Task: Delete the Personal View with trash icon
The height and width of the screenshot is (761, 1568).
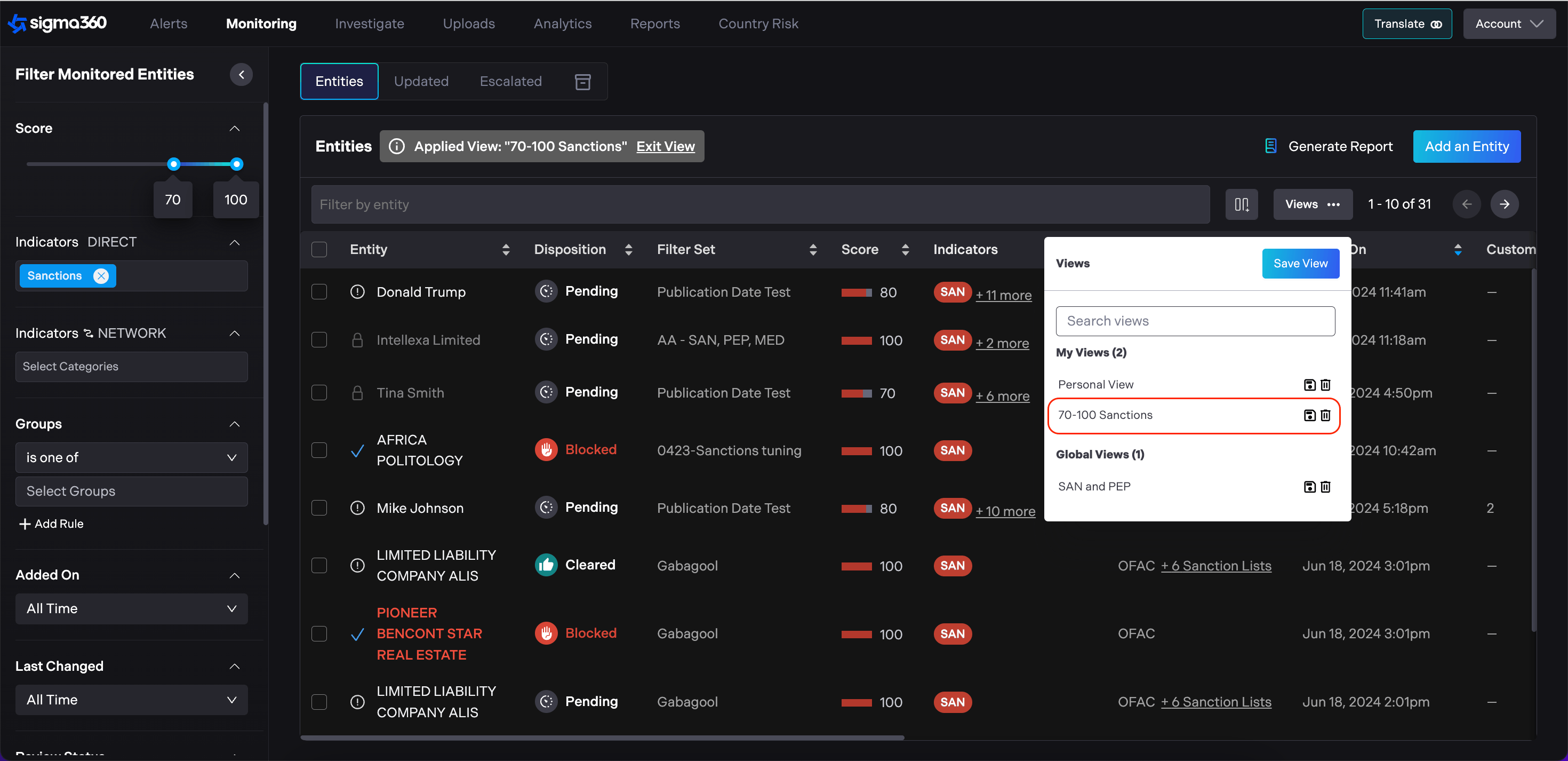Action: 1325,384
